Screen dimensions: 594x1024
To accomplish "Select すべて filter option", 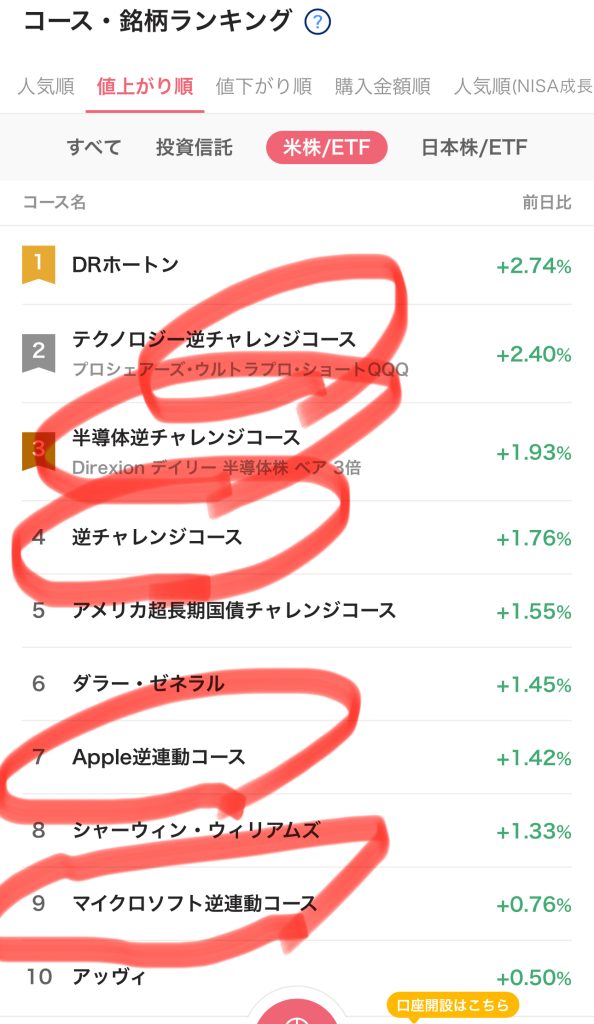I will (x=94, y=147).
